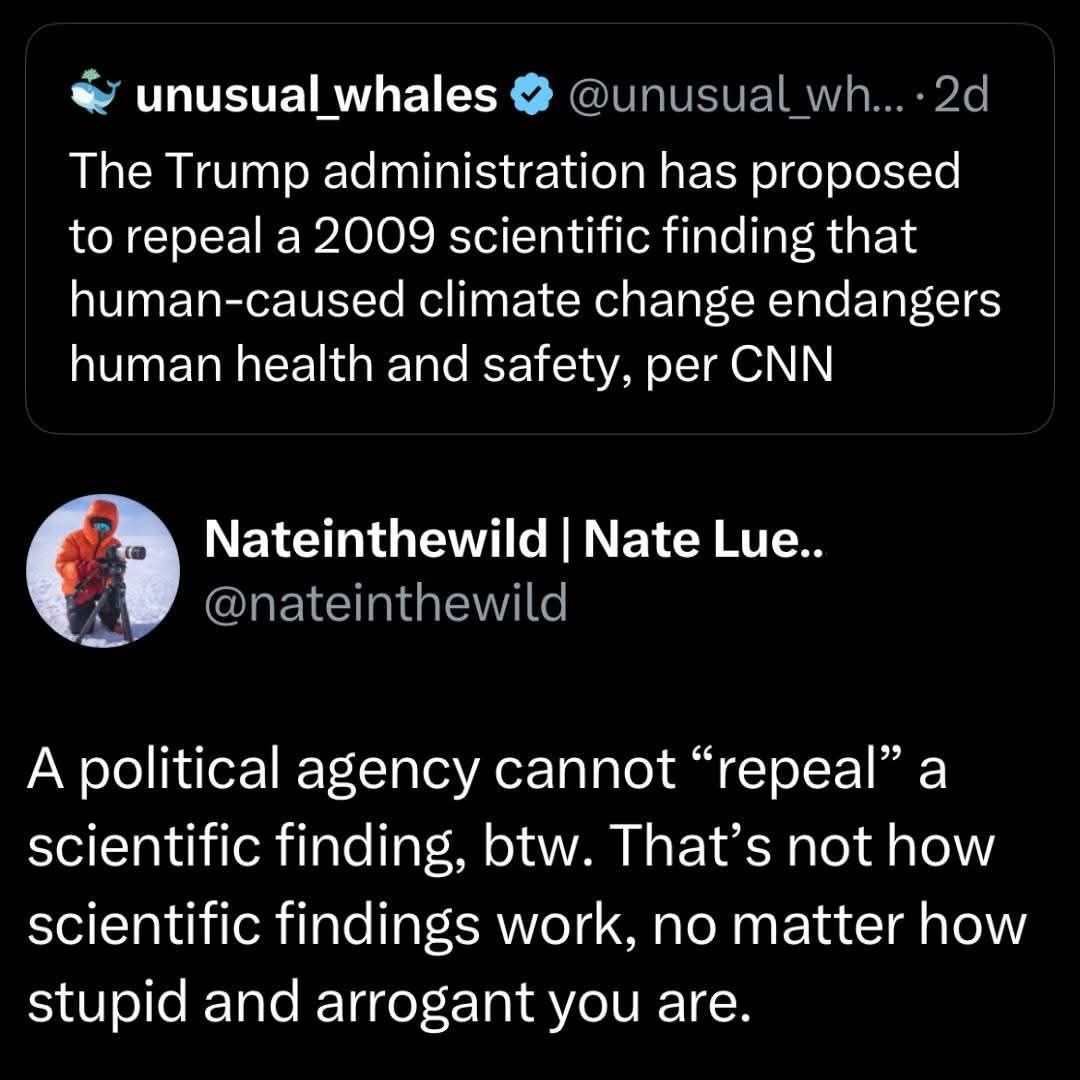This screenshot has height=1080, width=1080.
Task: Open the @nateinthewild handle
Action: [385, 602]
